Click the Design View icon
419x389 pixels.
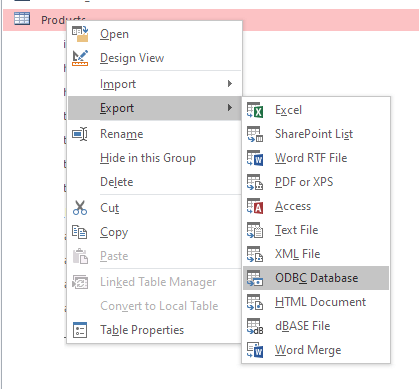pos(80,58)
